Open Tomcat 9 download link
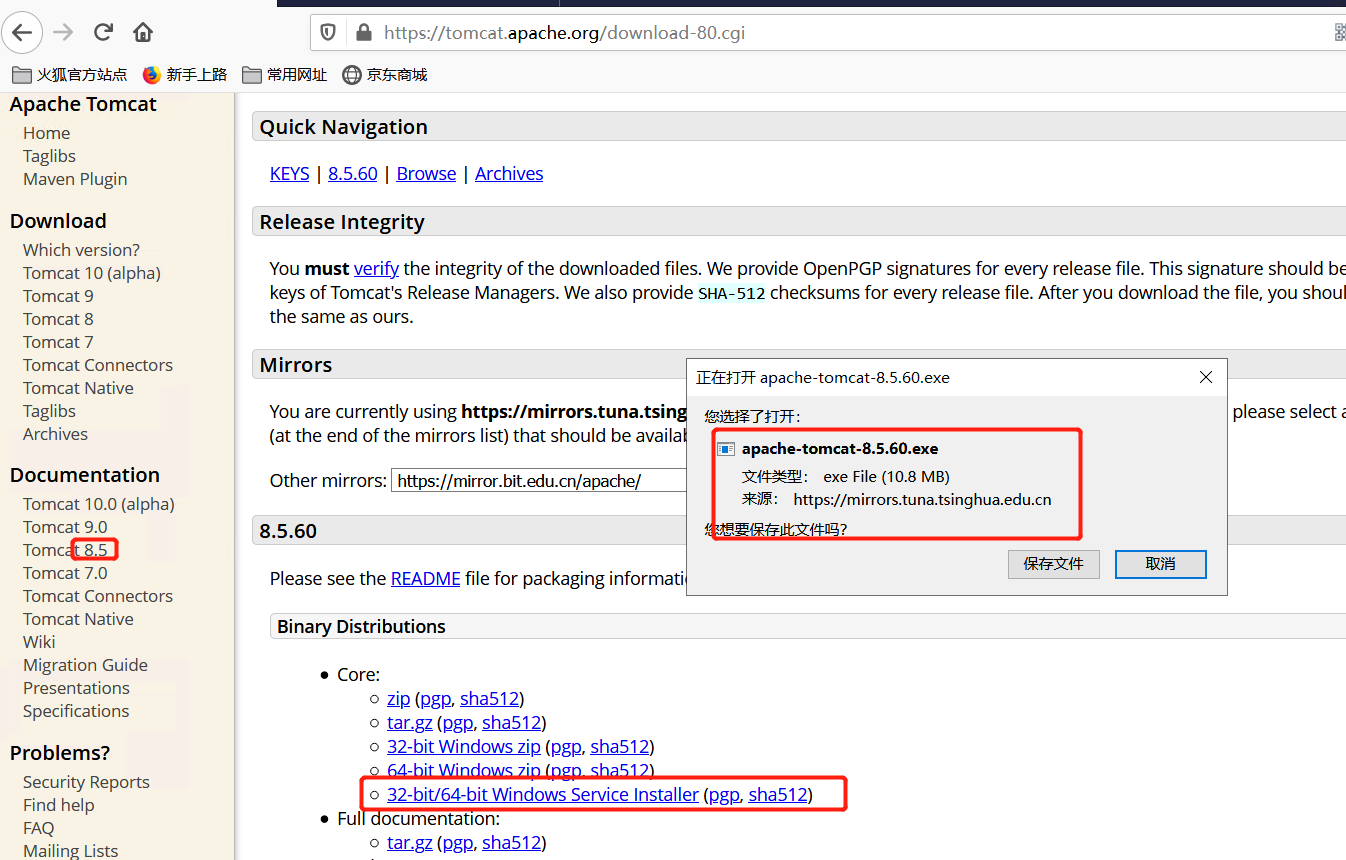 (x=58, y=296)
